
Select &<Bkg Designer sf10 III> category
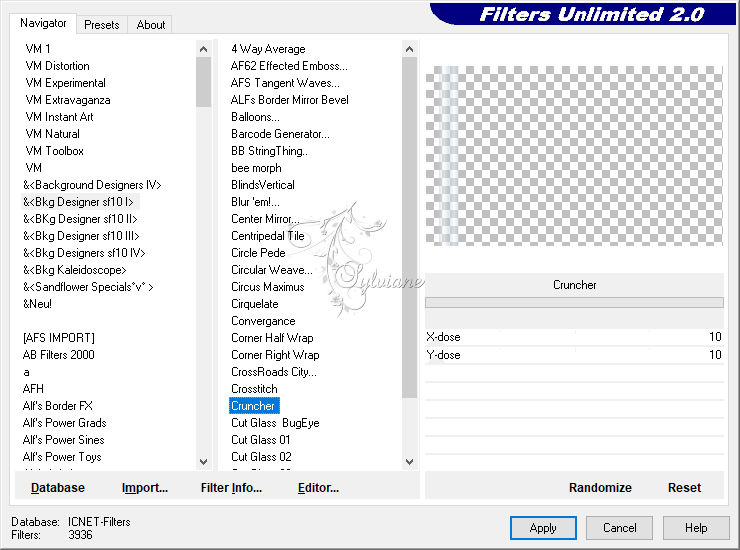tap(81, 236)
